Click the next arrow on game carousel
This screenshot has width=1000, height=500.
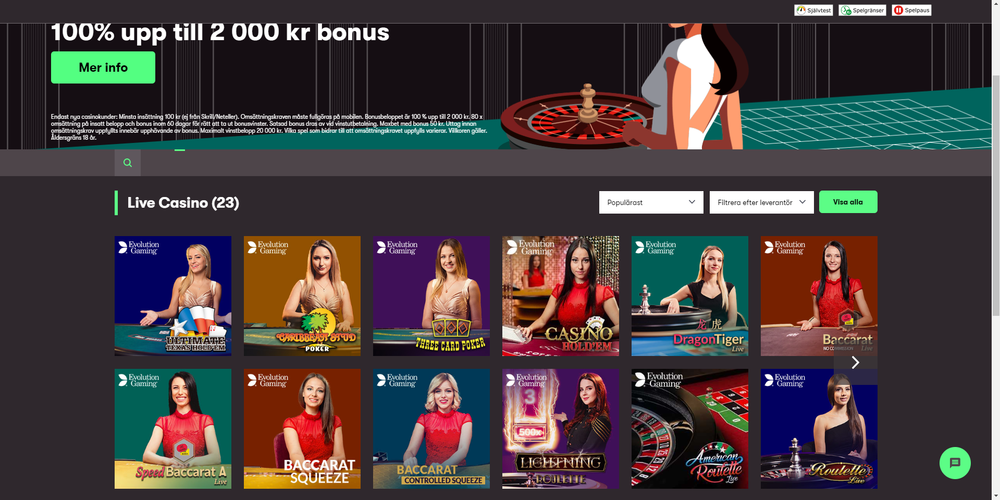[x=855, y=362]
